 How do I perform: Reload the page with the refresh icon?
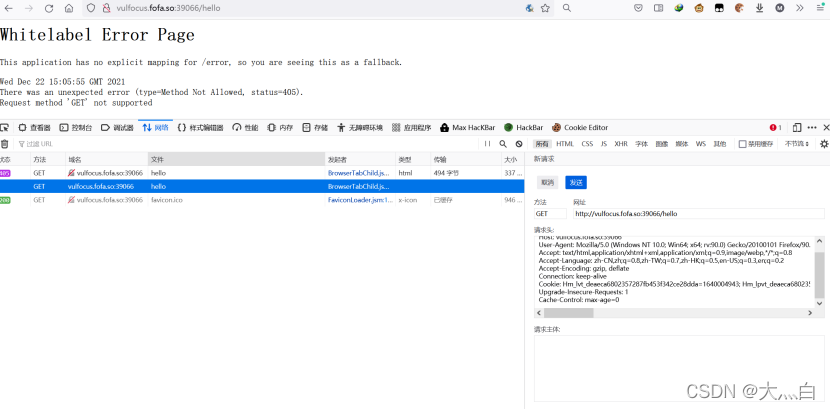pyautogui.click(x=49, y=8)
